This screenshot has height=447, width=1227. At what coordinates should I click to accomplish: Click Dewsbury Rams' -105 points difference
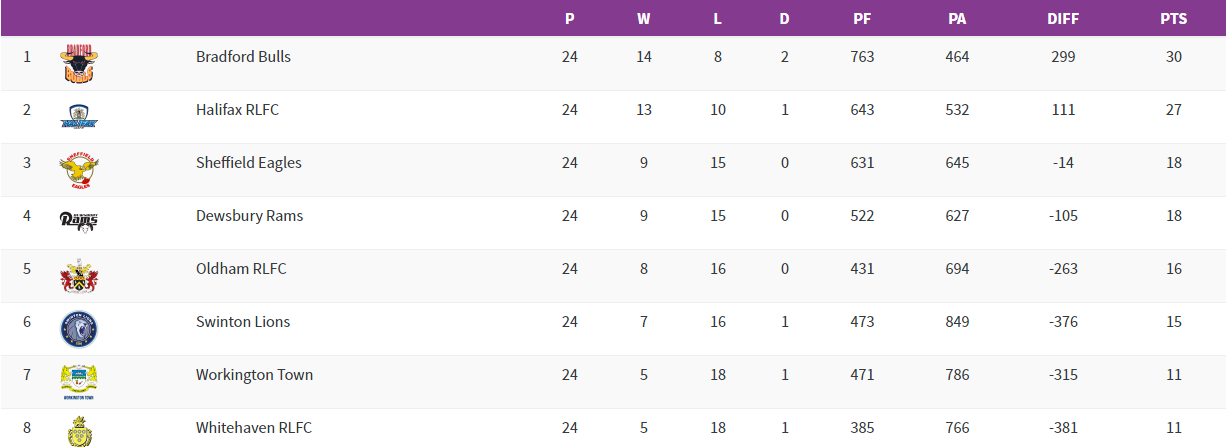click(x=1063, y=216)
